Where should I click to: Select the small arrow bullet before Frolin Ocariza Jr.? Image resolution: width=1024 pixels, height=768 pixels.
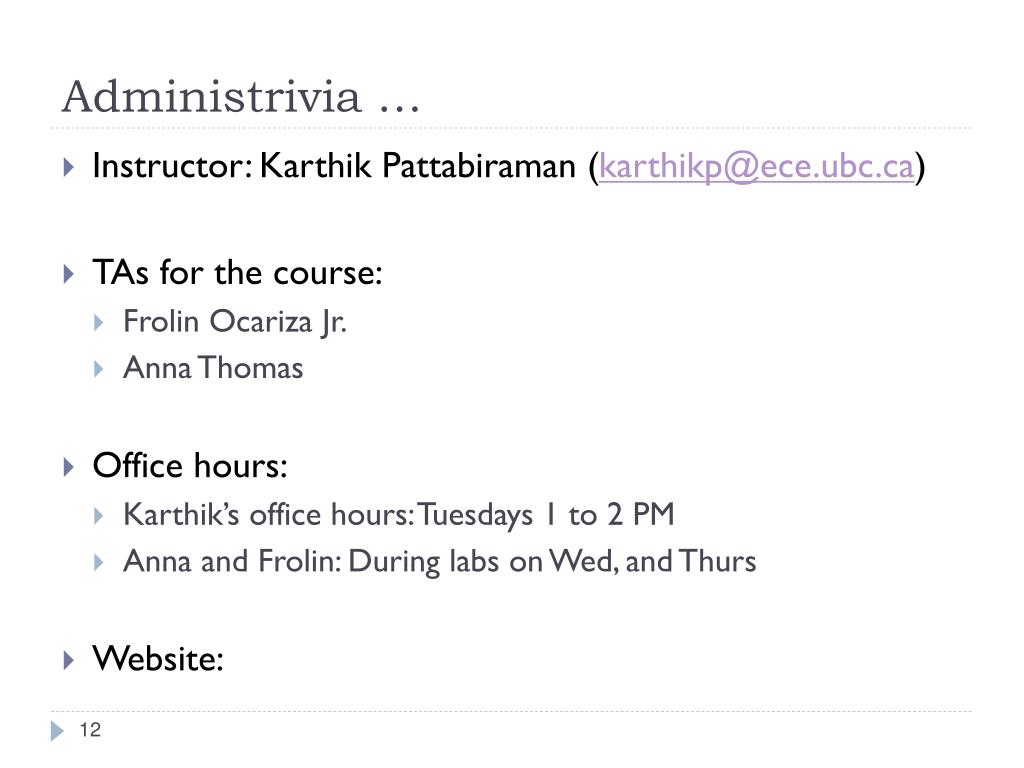(99, 322)
